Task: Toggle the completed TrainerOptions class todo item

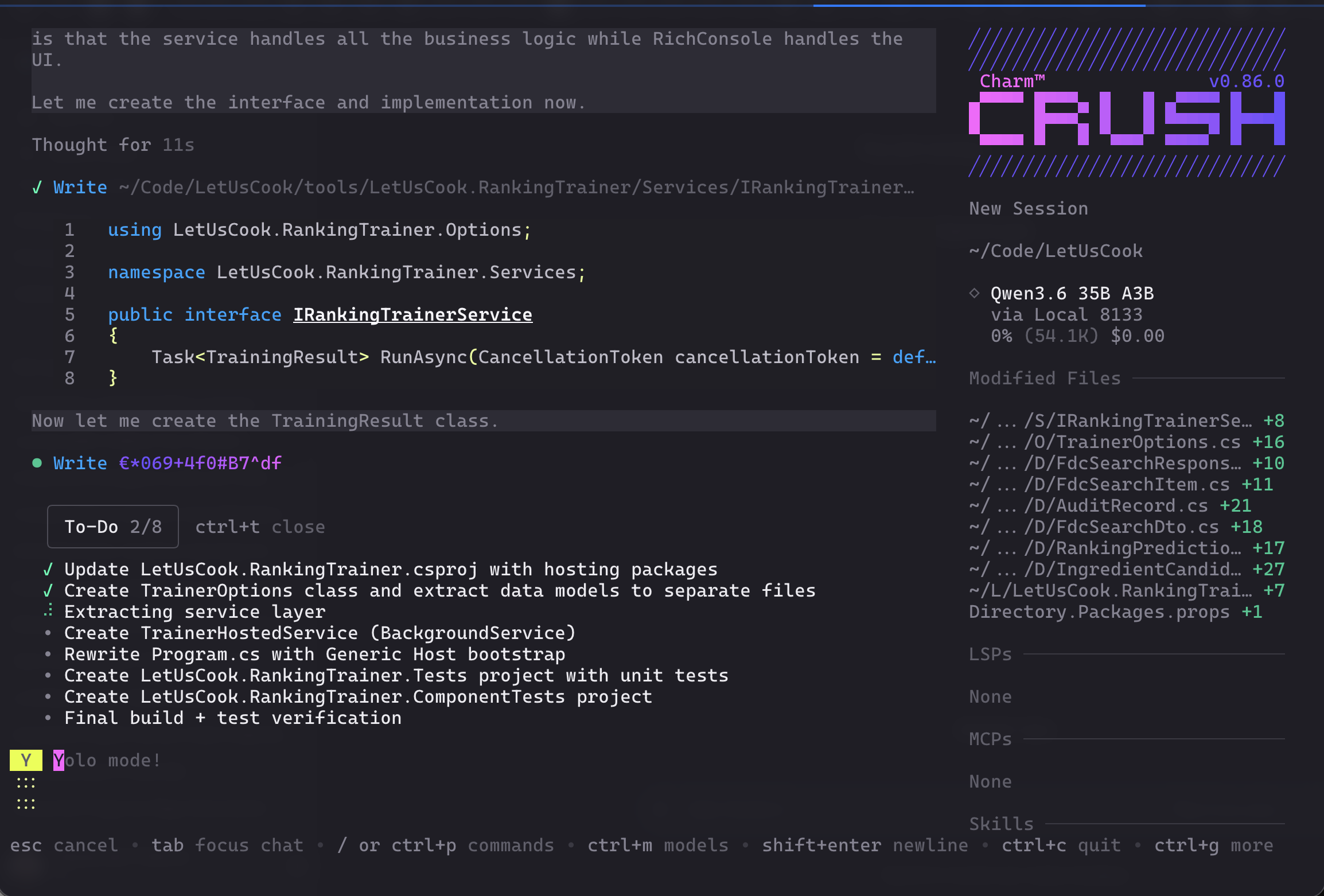Action: point(429,590)
